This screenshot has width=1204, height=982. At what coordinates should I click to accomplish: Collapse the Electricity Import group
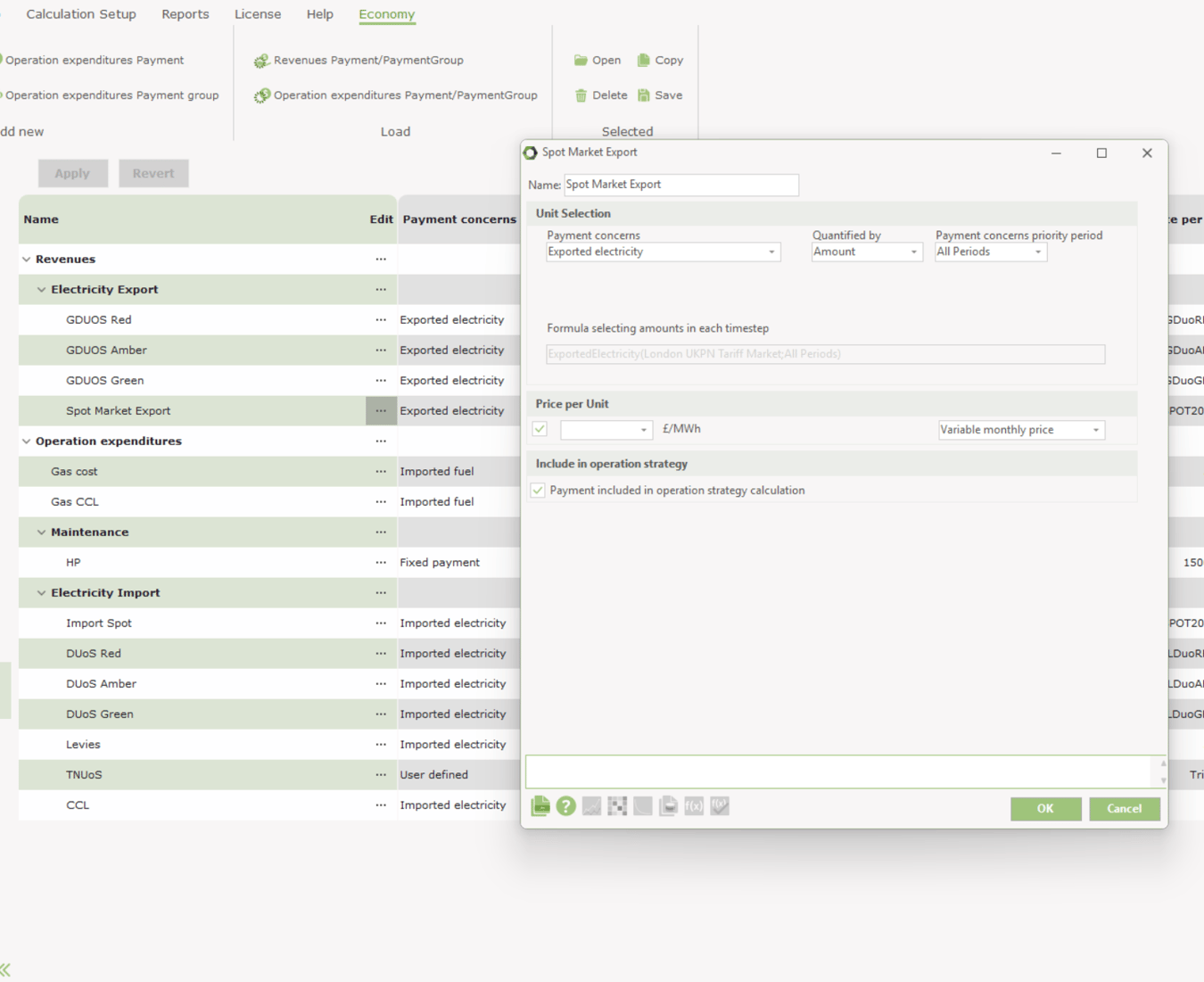[x=42, y=593]
